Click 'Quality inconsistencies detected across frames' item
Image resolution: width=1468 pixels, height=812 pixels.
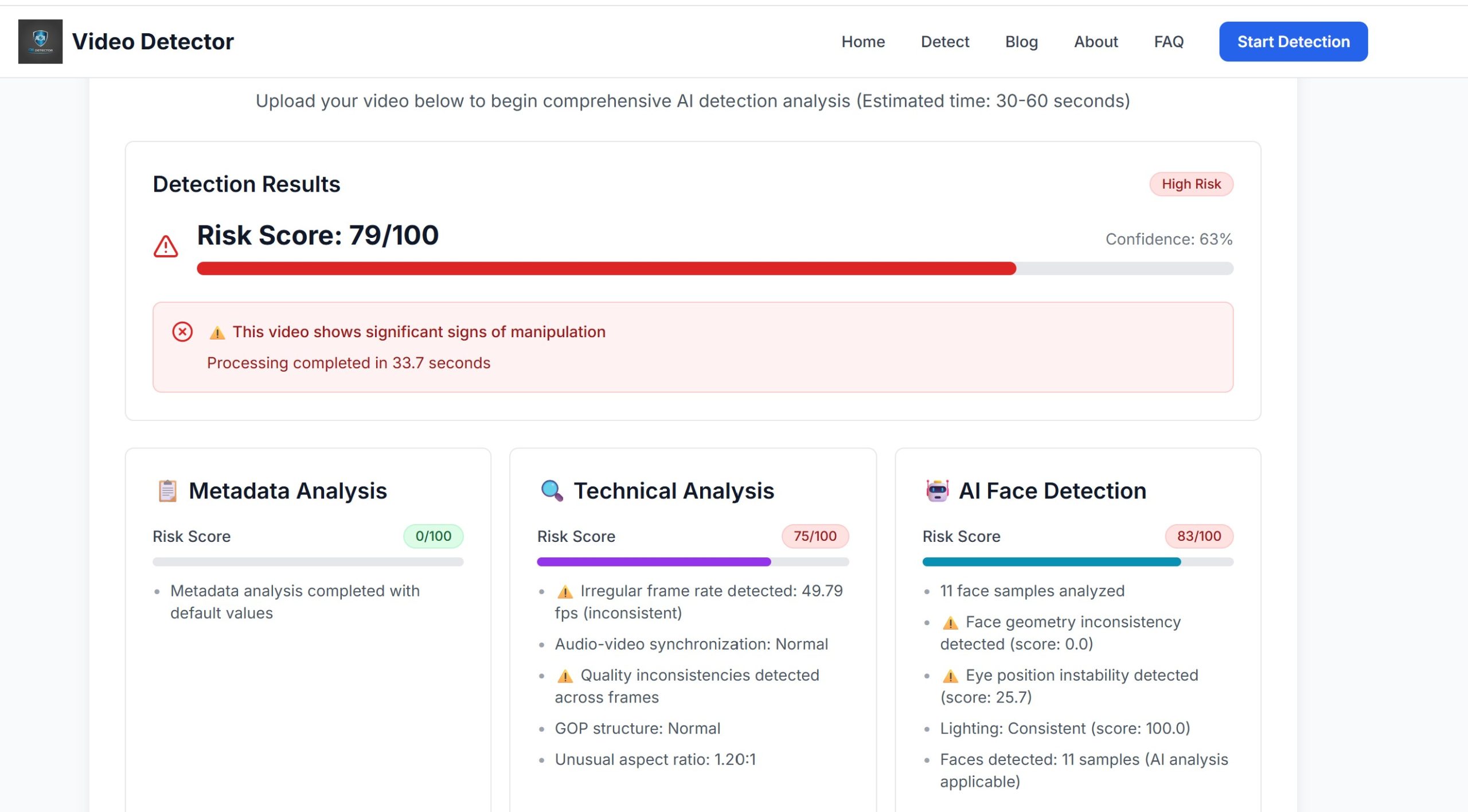click(687, 686)
